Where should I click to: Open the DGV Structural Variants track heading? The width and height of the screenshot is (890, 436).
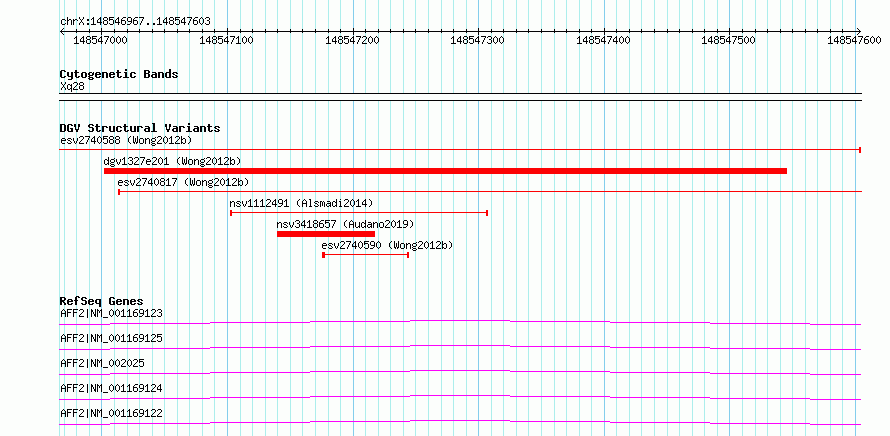pos(140,128)
